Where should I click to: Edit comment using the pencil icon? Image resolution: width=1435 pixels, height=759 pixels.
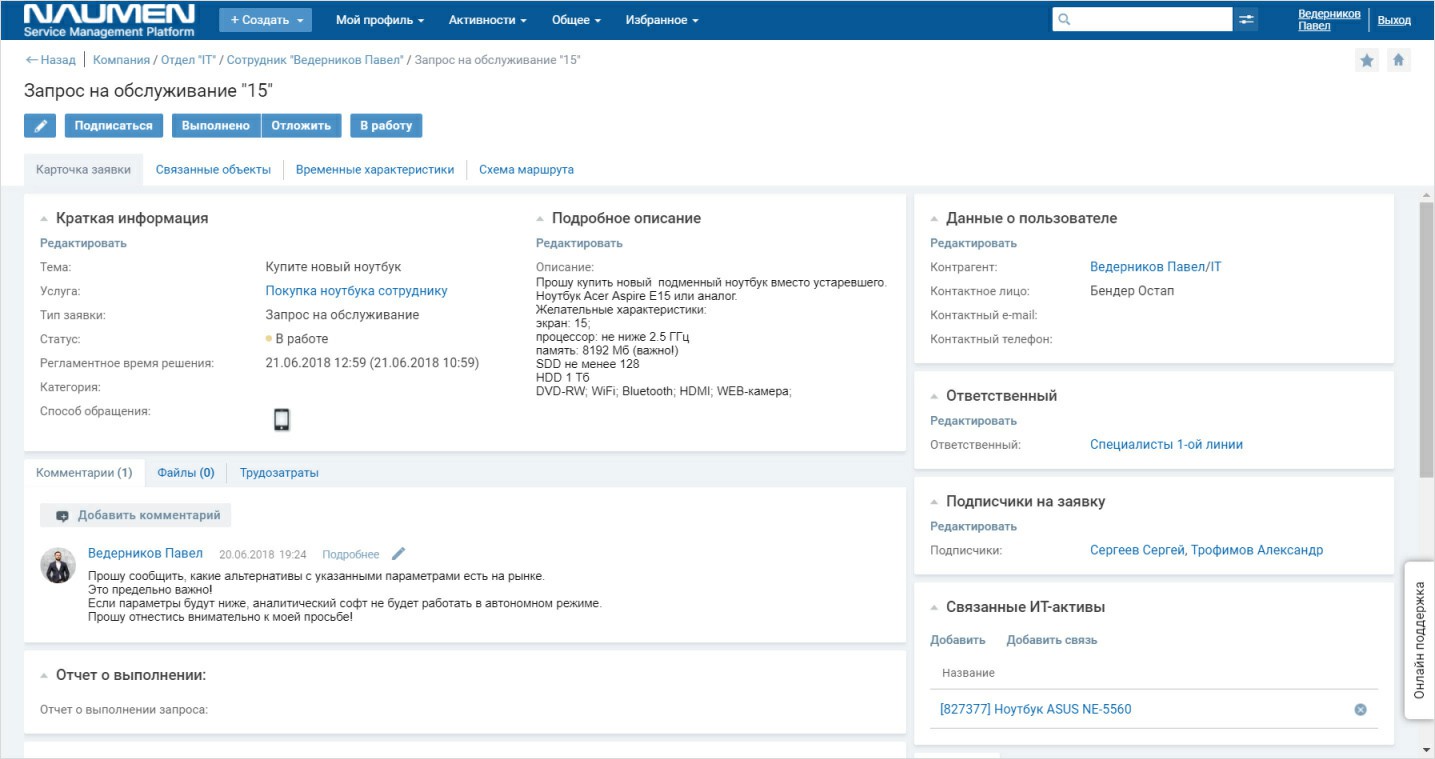click(398, 554)
